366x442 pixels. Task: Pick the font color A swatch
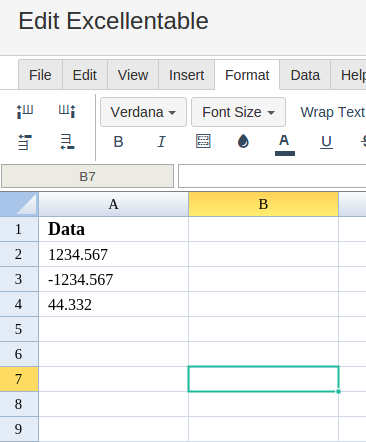[285, 144]
